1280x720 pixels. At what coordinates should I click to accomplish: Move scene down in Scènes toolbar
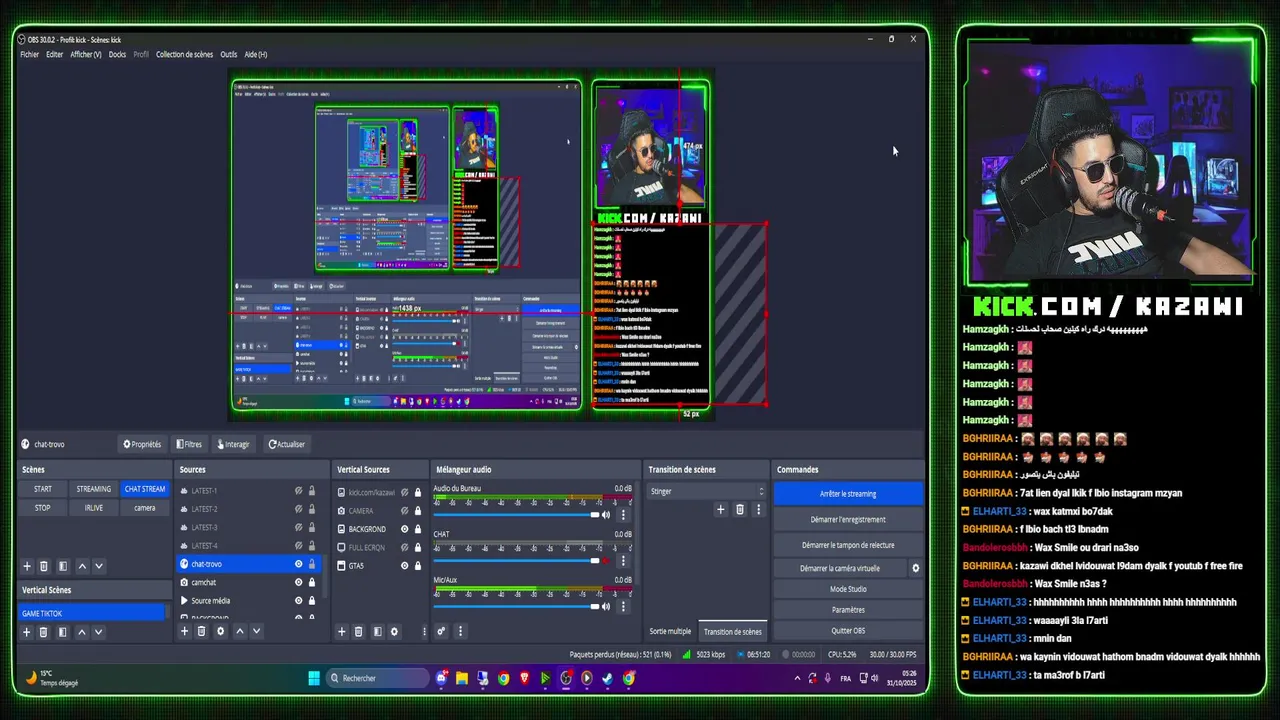point(98,566)
